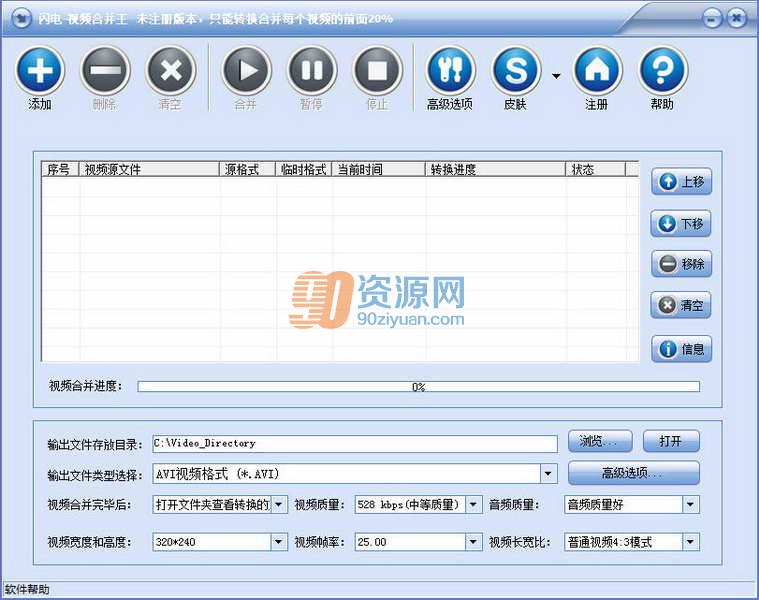Screen dimensions: 759x600
Task: Open 帮助 (Help) question mark icon
Action: pyautogui.click(x=663, y=71)
